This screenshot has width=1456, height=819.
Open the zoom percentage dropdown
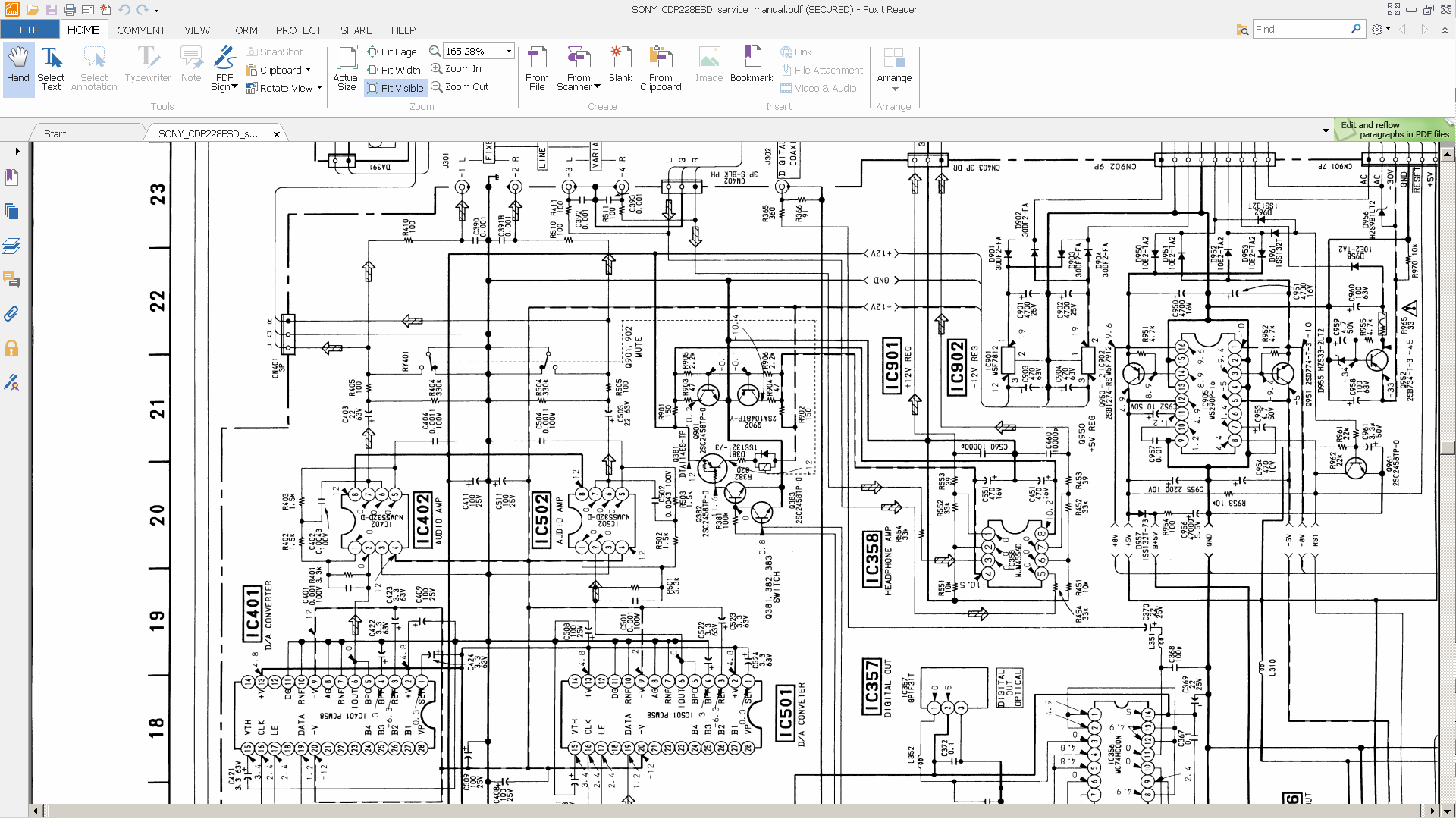click(509, 51)
